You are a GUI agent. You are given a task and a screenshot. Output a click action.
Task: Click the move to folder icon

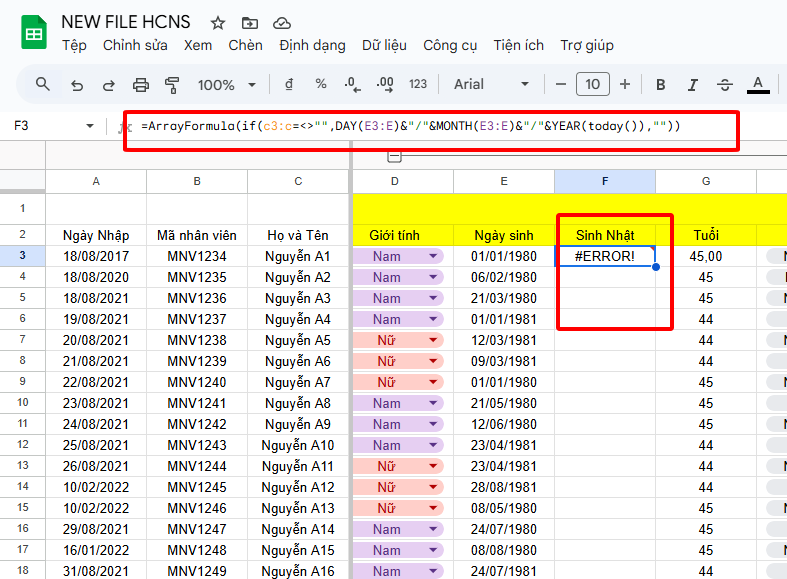(x=249, y=22)
